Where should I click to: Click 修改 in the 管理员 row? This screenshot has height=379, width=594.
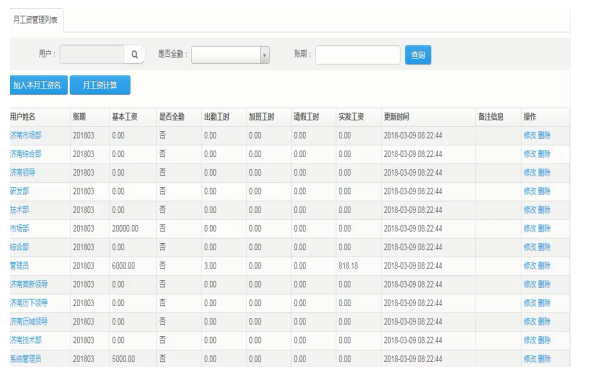pyautogui.click(x=530, y=266)
